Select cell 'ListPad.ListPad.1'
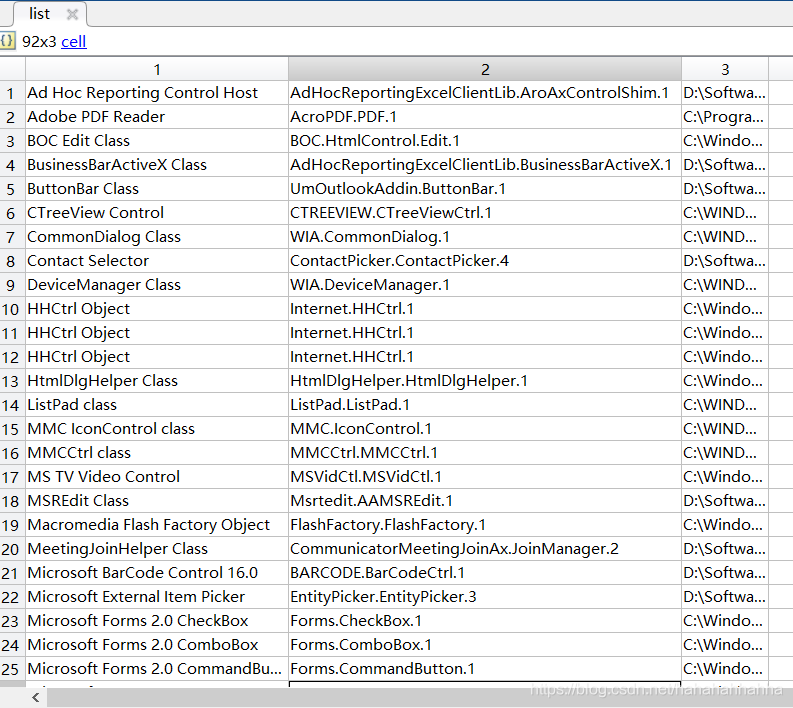 coord(485,405)
